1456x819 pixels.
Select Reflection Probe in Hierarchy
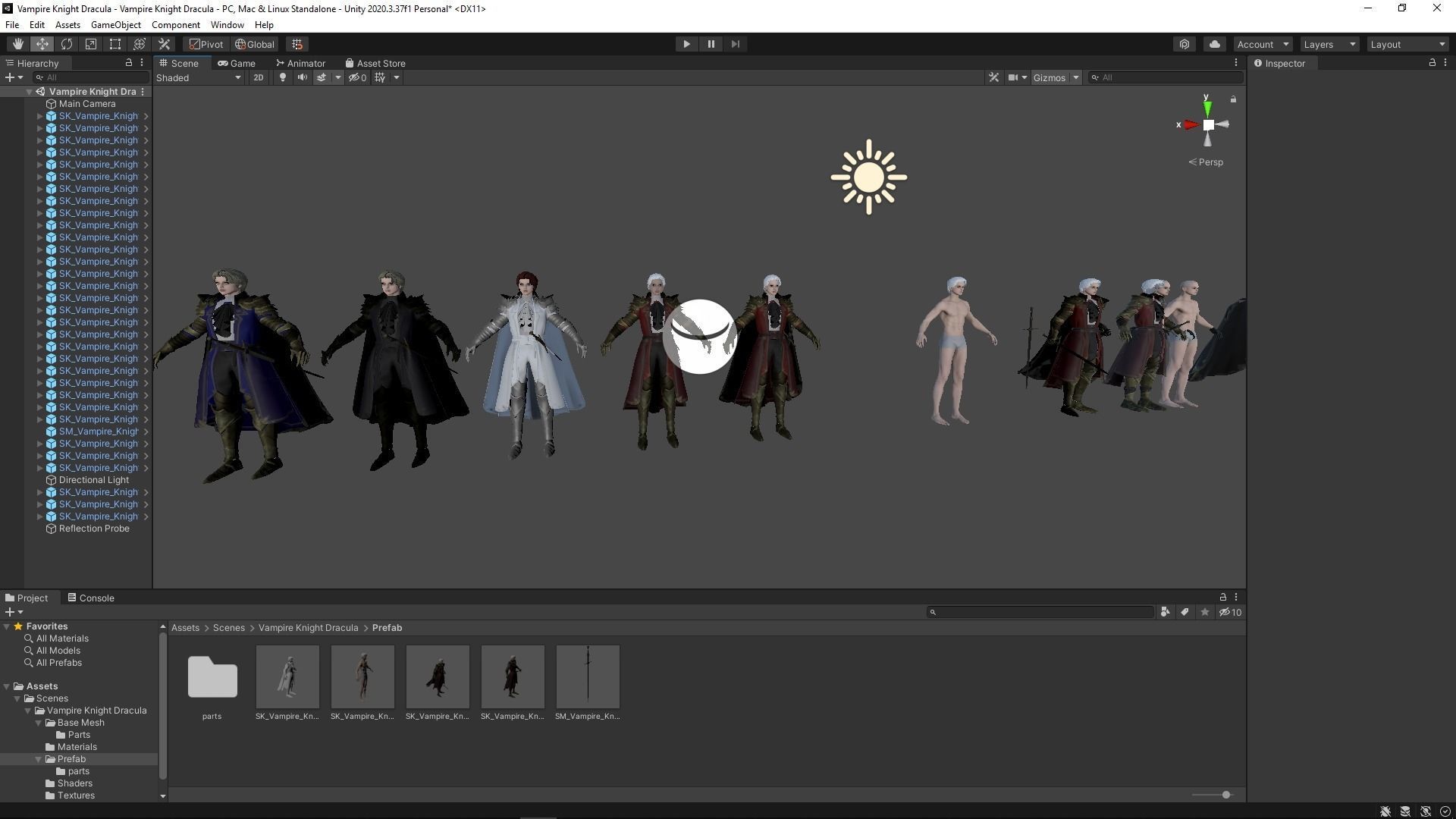pos(94,529)
